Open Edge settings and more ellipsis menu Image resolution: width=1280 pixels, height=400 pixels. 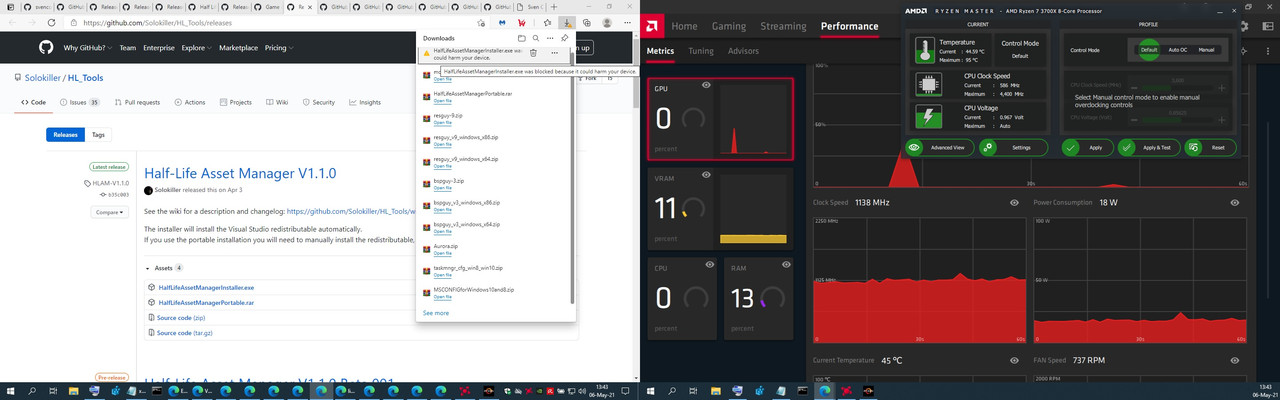(626, 22)
